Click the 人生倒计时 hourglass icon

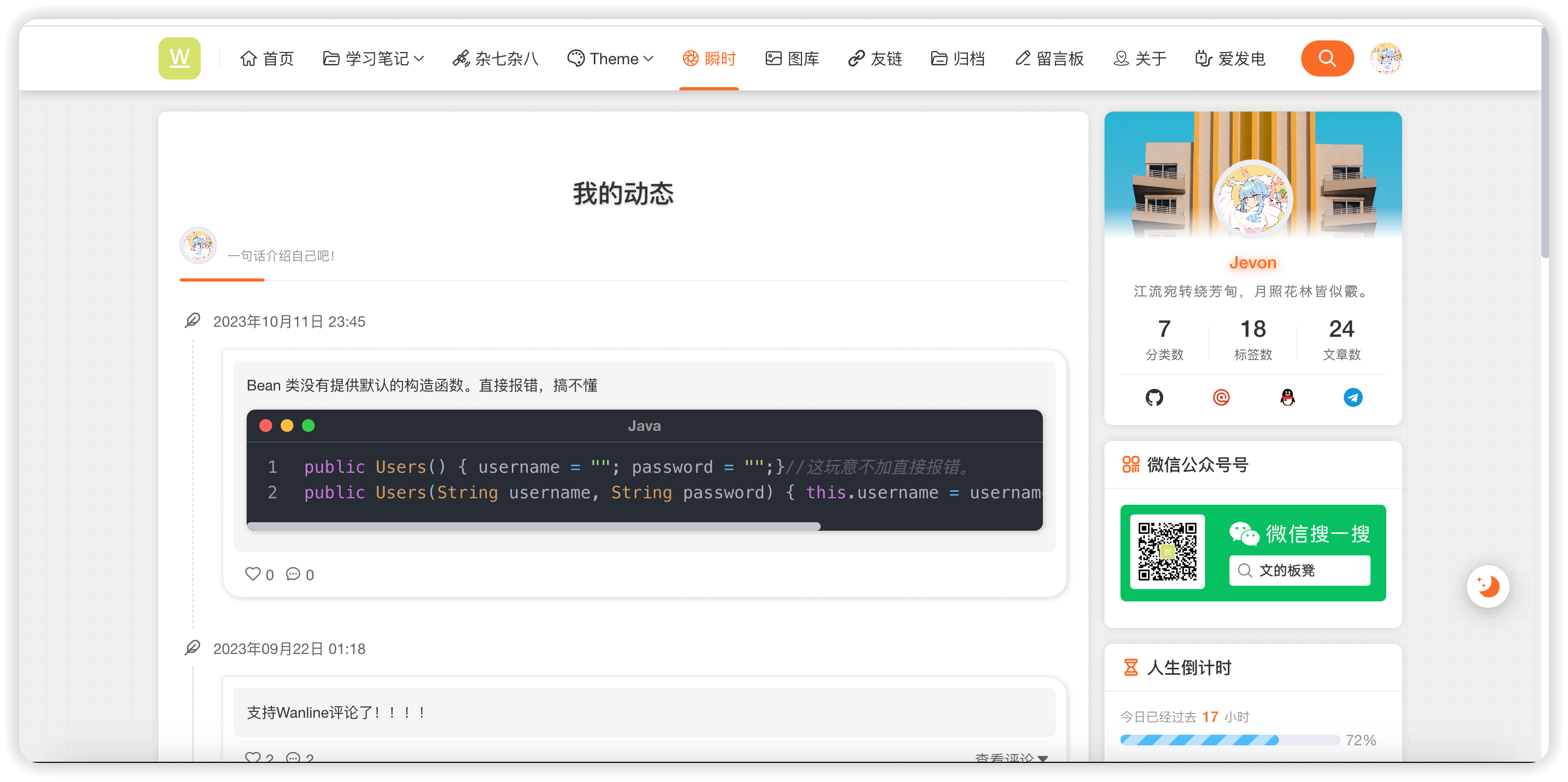tap(1131, 668)
